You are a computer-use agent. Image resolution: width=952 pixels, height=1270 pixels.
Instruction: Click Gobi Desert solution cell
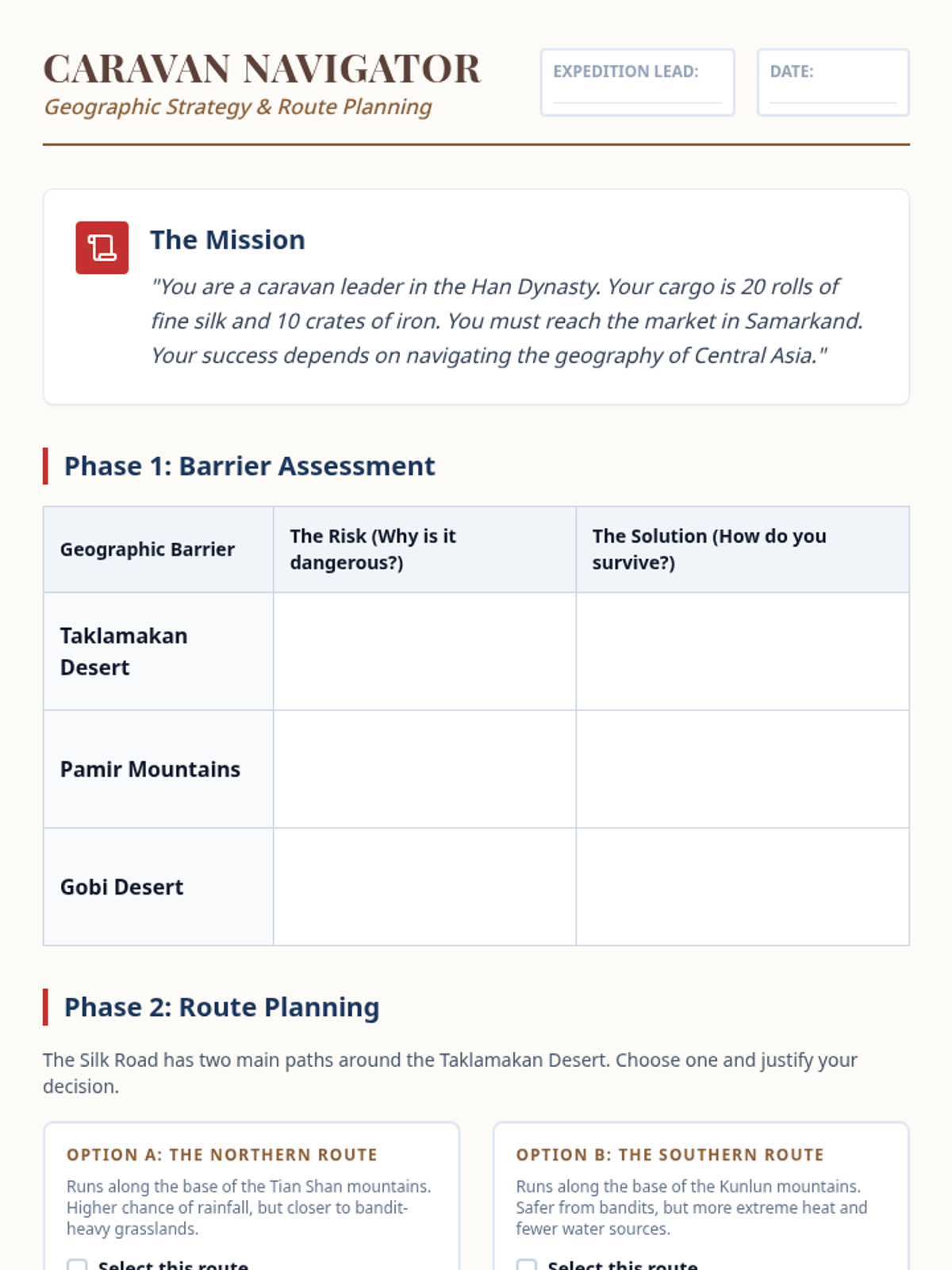pyautogui.click(x=743, y=887)
